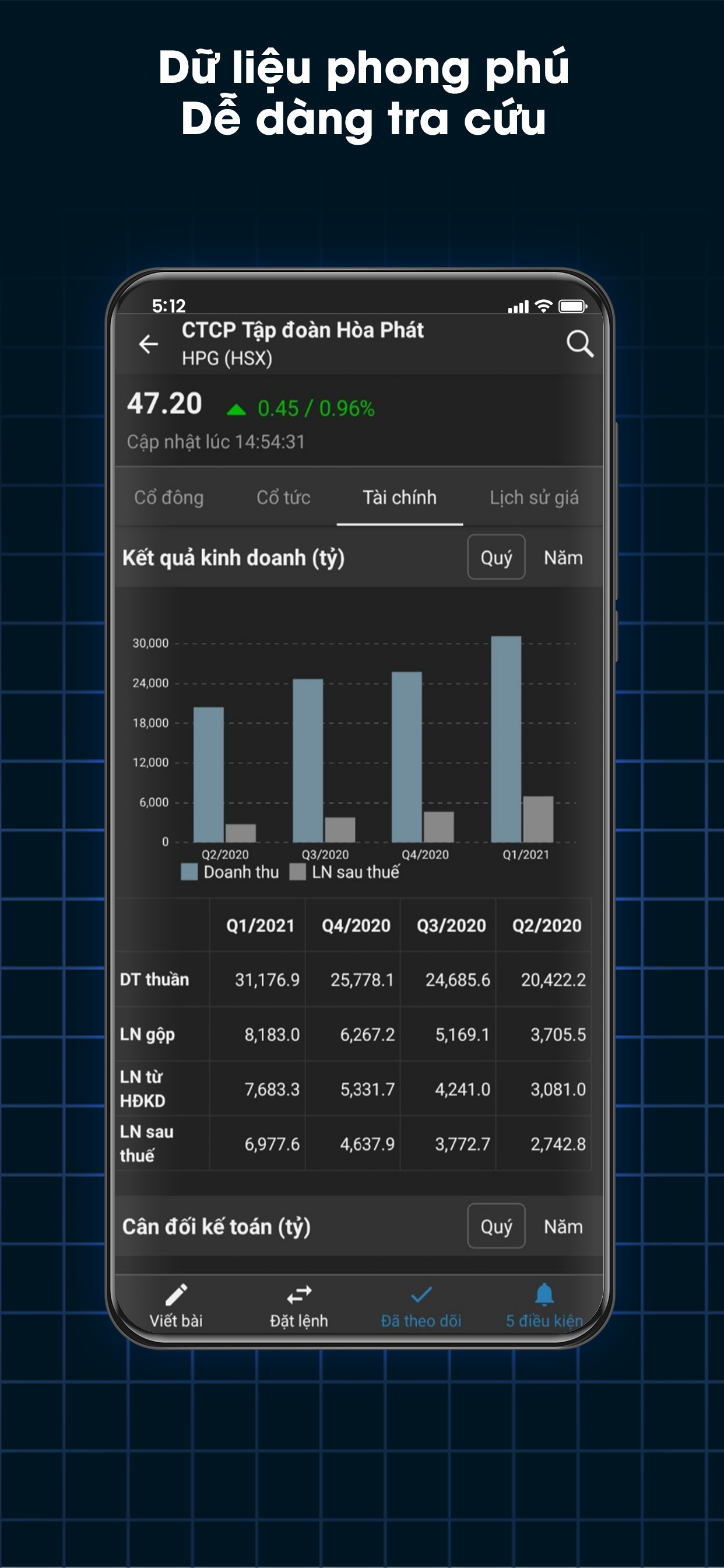
Task: Open the Lịch sử giá tab
Action: (534, 498)
